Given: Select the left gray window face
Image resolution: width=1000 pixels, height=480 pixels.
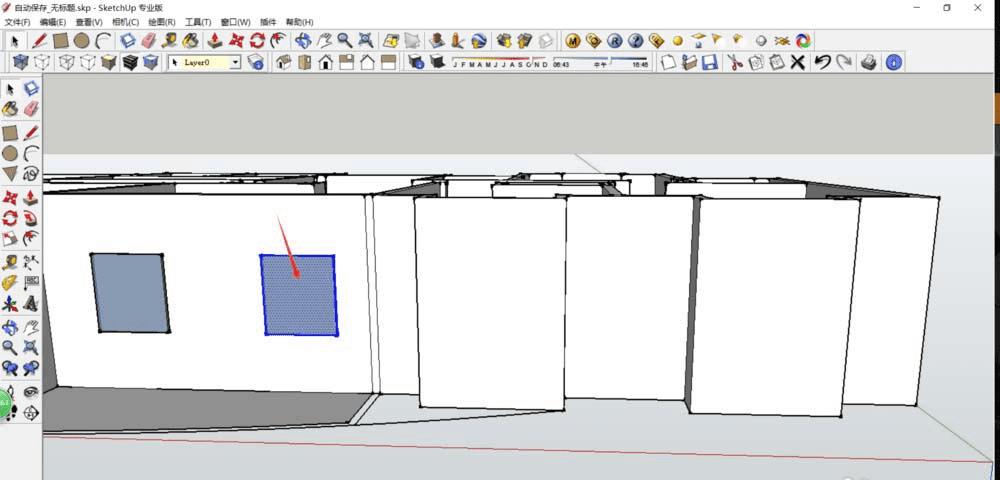Looking at the screenshot, I should coord(130,293).
